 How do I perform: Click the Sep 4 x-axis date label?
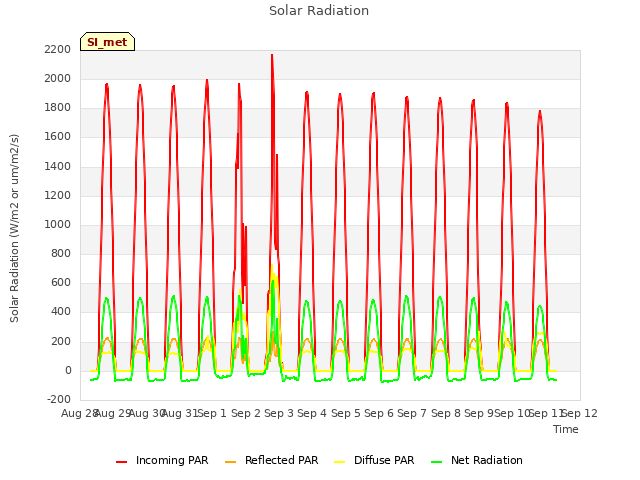(312, 413)
